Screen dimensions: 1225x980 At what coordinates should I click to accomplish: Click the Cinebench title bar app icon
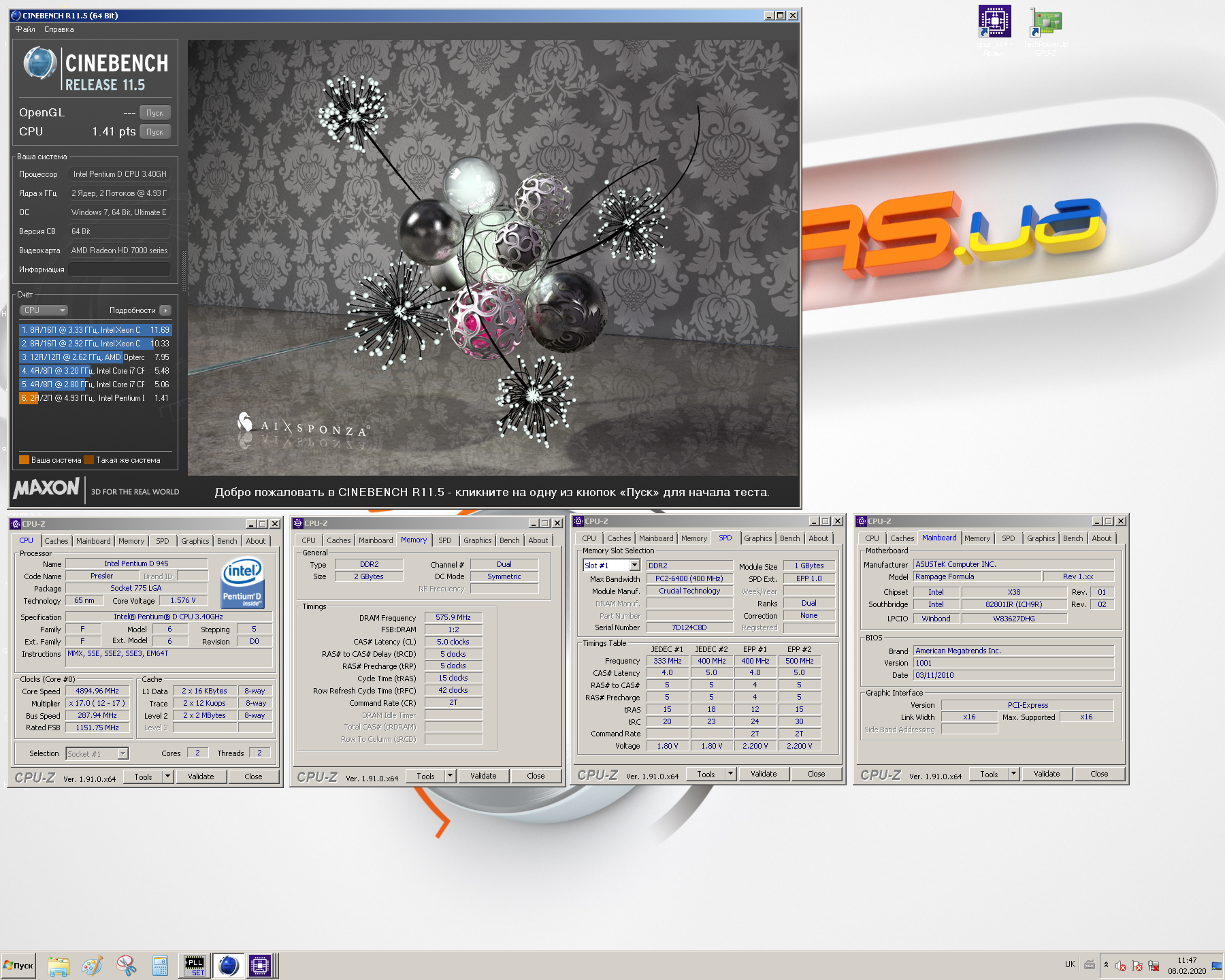click(x=16, y=15)
